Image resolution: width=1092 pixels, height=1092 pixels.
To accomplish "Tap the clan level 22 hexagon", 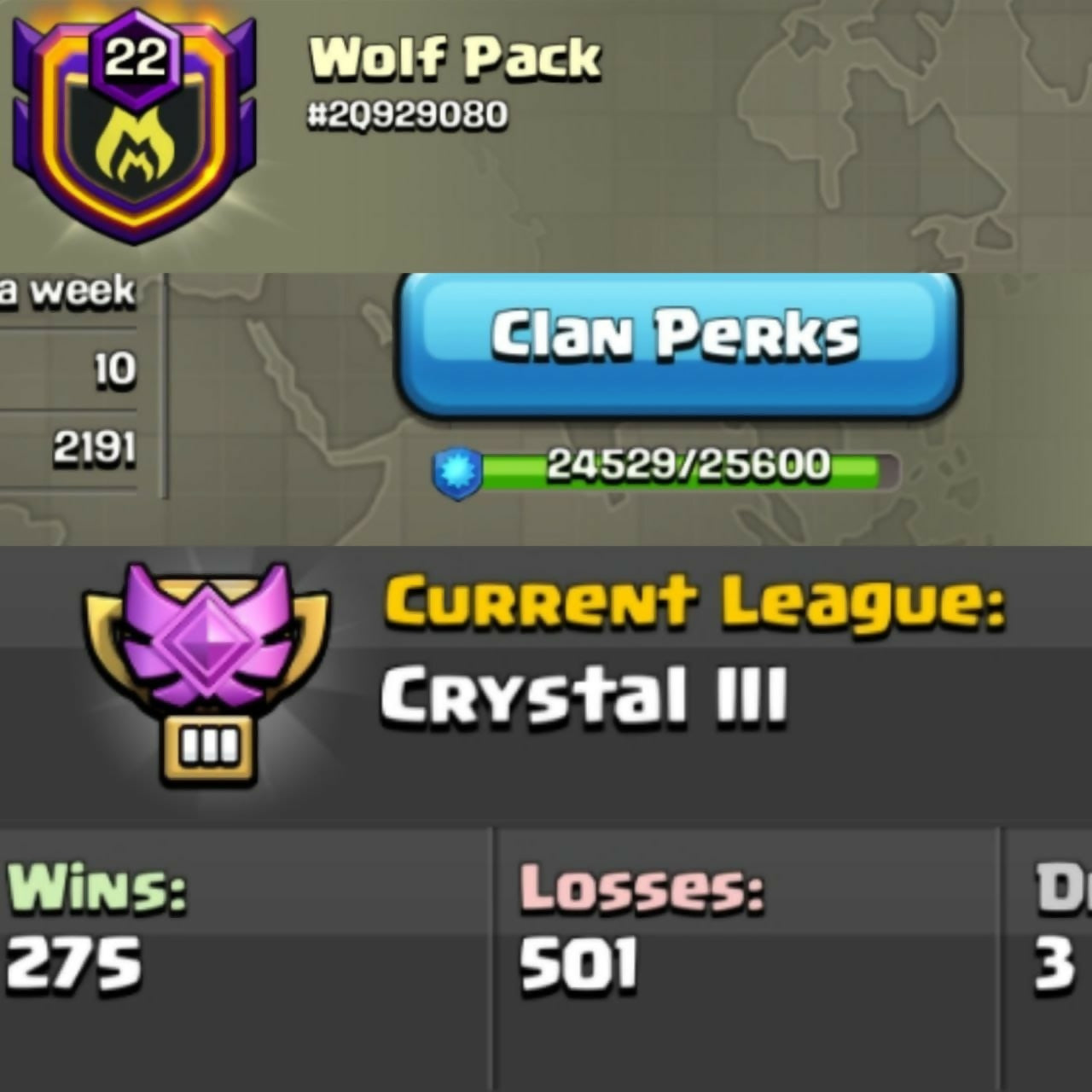I will pyautogui.click(x=136, y=60).
